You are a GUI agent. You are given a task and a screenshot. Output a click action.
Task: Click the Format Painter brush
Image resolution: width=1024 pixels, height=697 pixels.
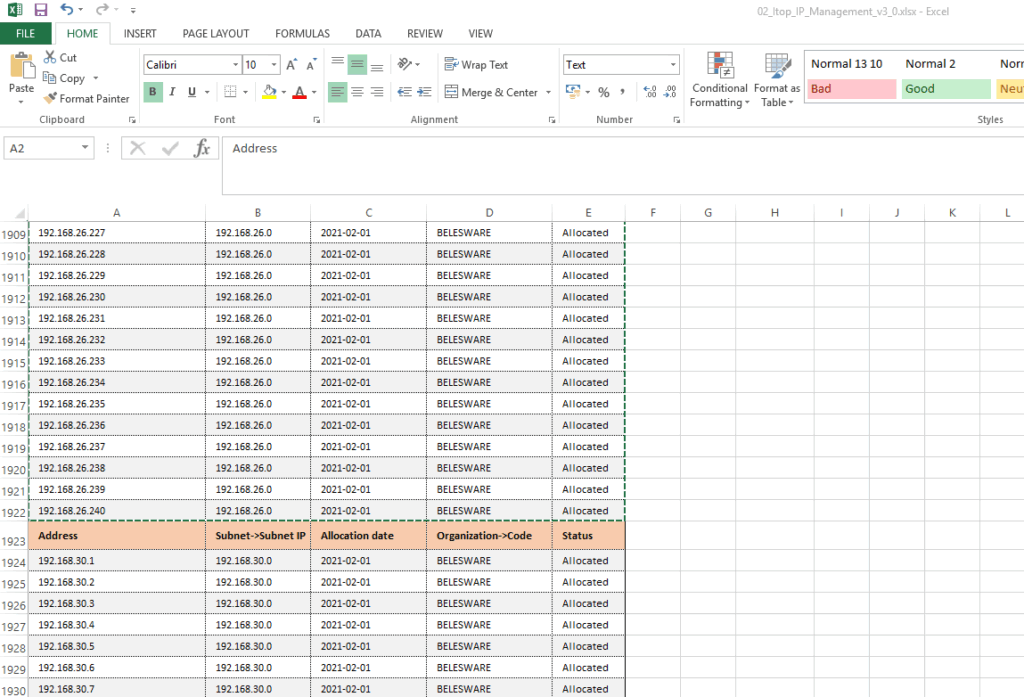[x=86, y=99]
